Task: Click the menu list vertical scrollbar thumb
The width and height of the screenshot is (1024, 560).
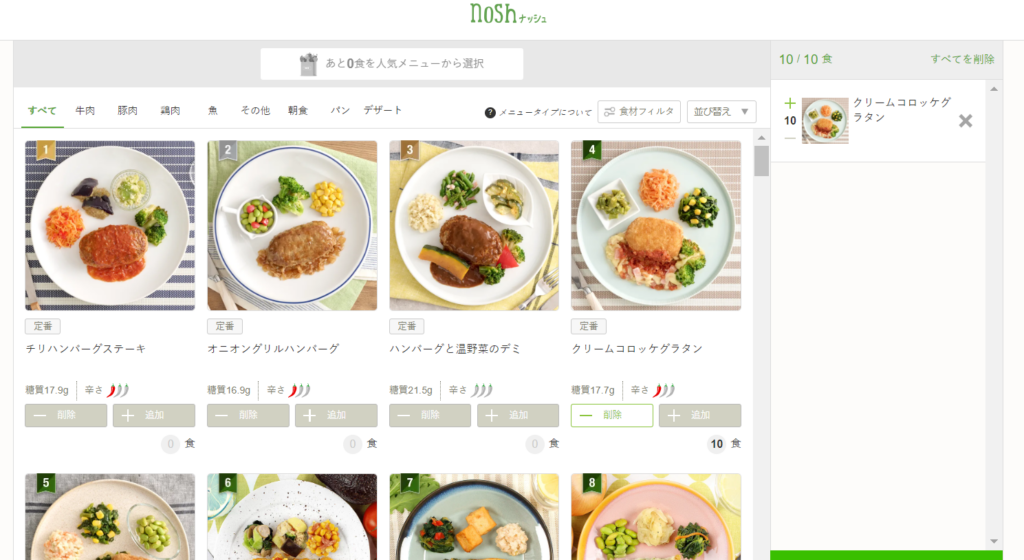Action: pyautogui.click(x=761, y=161)
